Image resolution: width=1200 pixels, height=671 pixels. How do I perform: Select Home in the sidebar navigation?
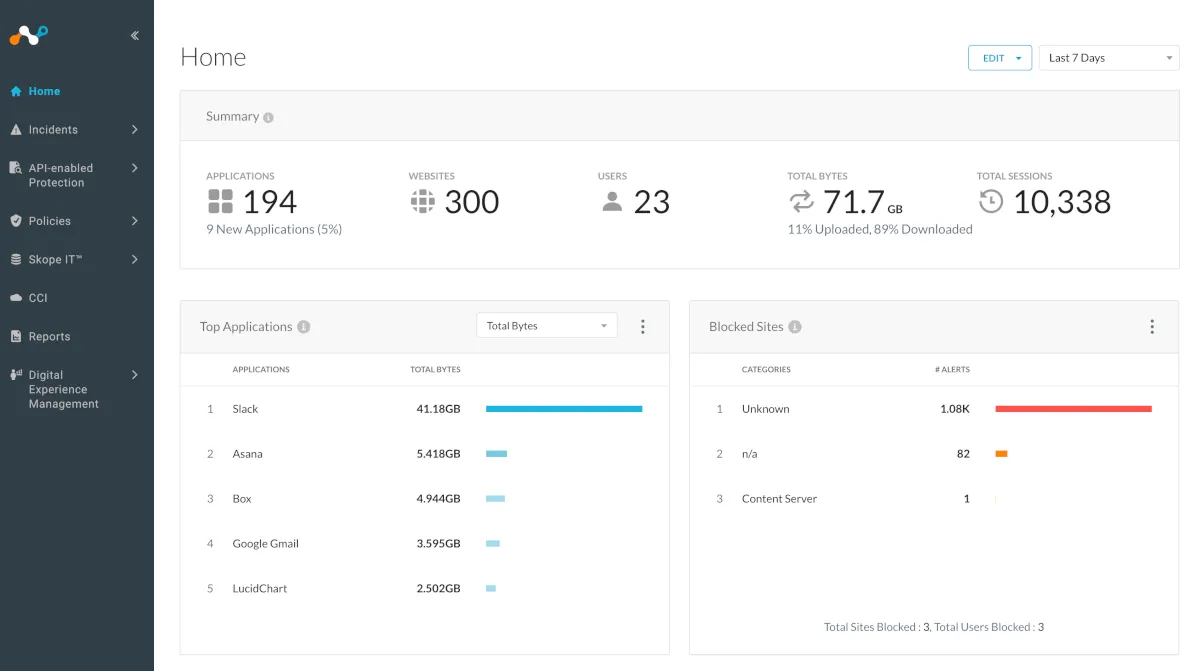click(44, 91)
